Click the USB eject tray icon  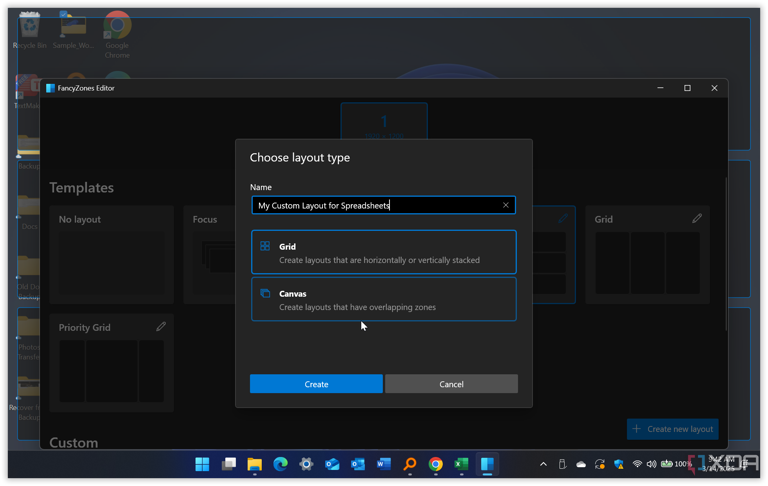pyautogui.click(x=562, y=464)
